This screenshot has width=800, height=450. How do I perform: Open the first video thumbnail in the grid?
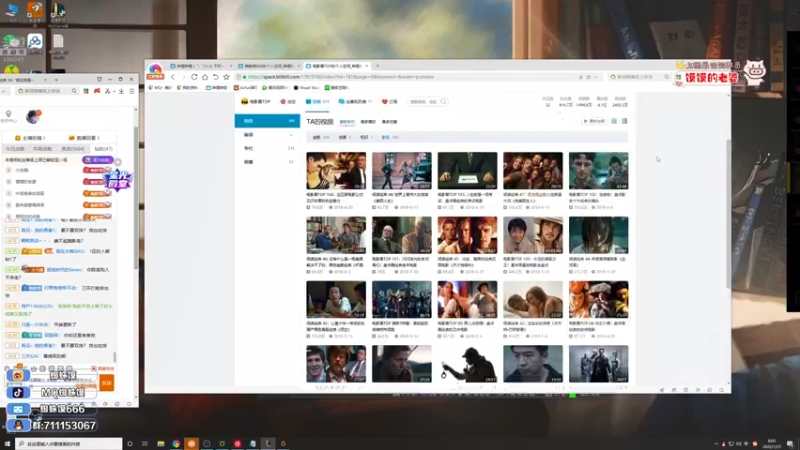[336, 171]
